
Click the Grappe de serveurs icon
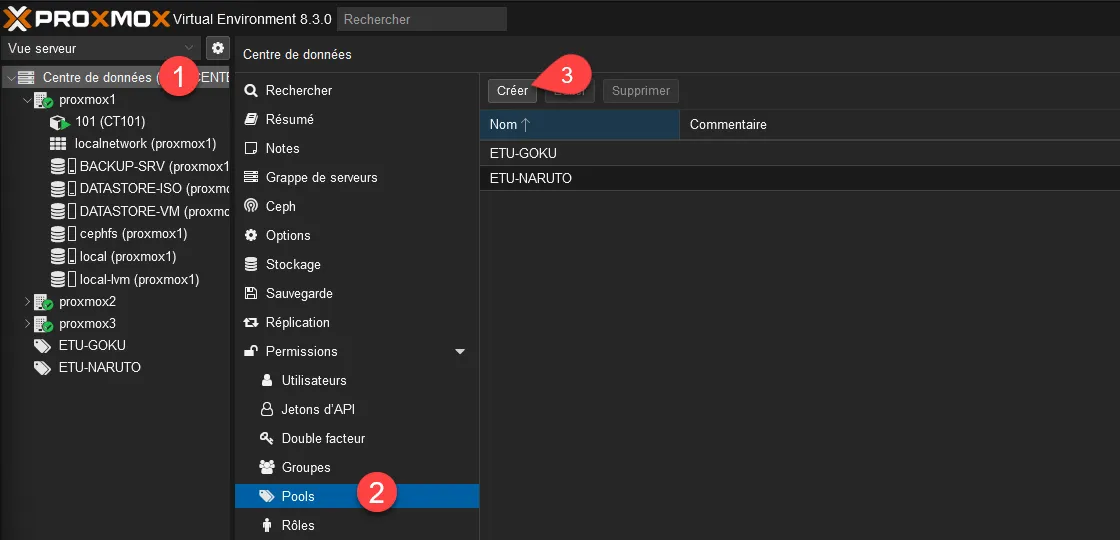251,177
